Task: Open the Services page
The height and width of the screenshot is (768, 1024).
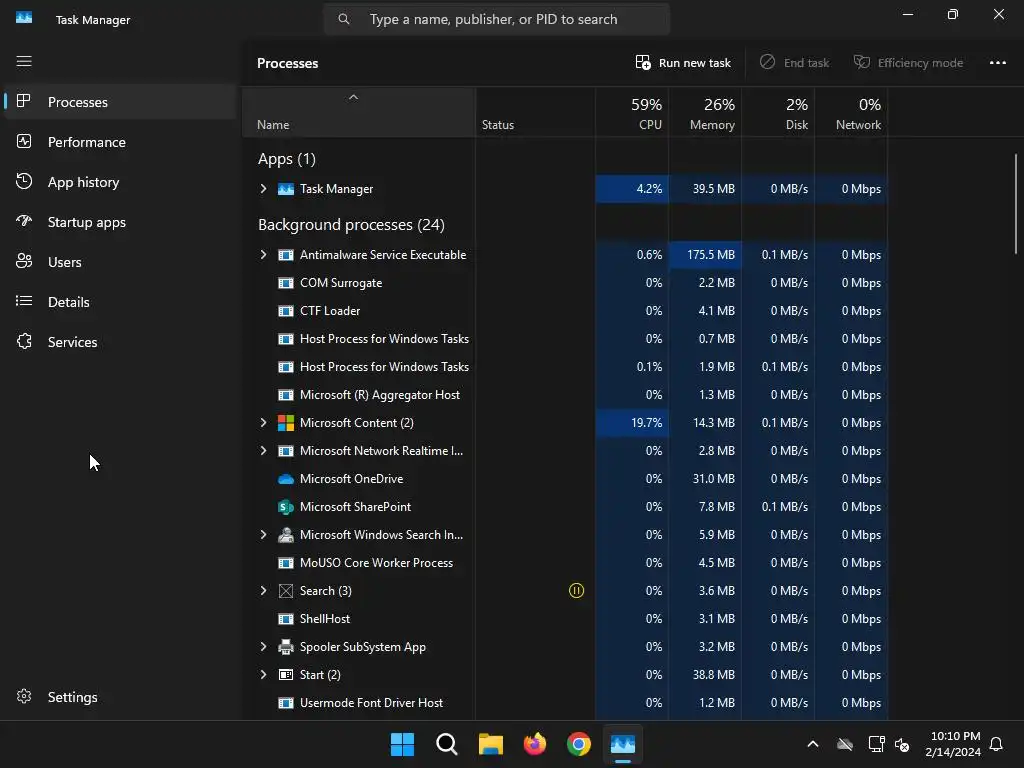Action: 120,342
